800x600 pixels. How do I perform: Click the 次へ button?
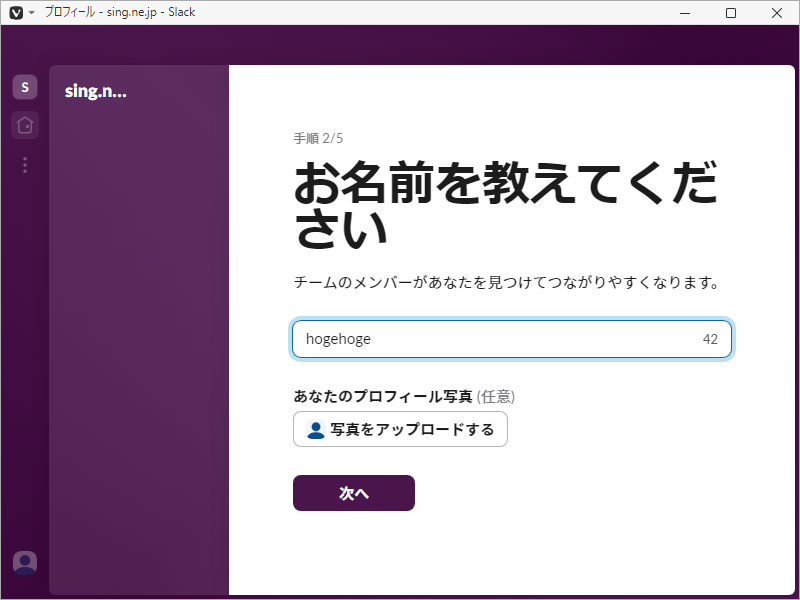tap(354, 493)
